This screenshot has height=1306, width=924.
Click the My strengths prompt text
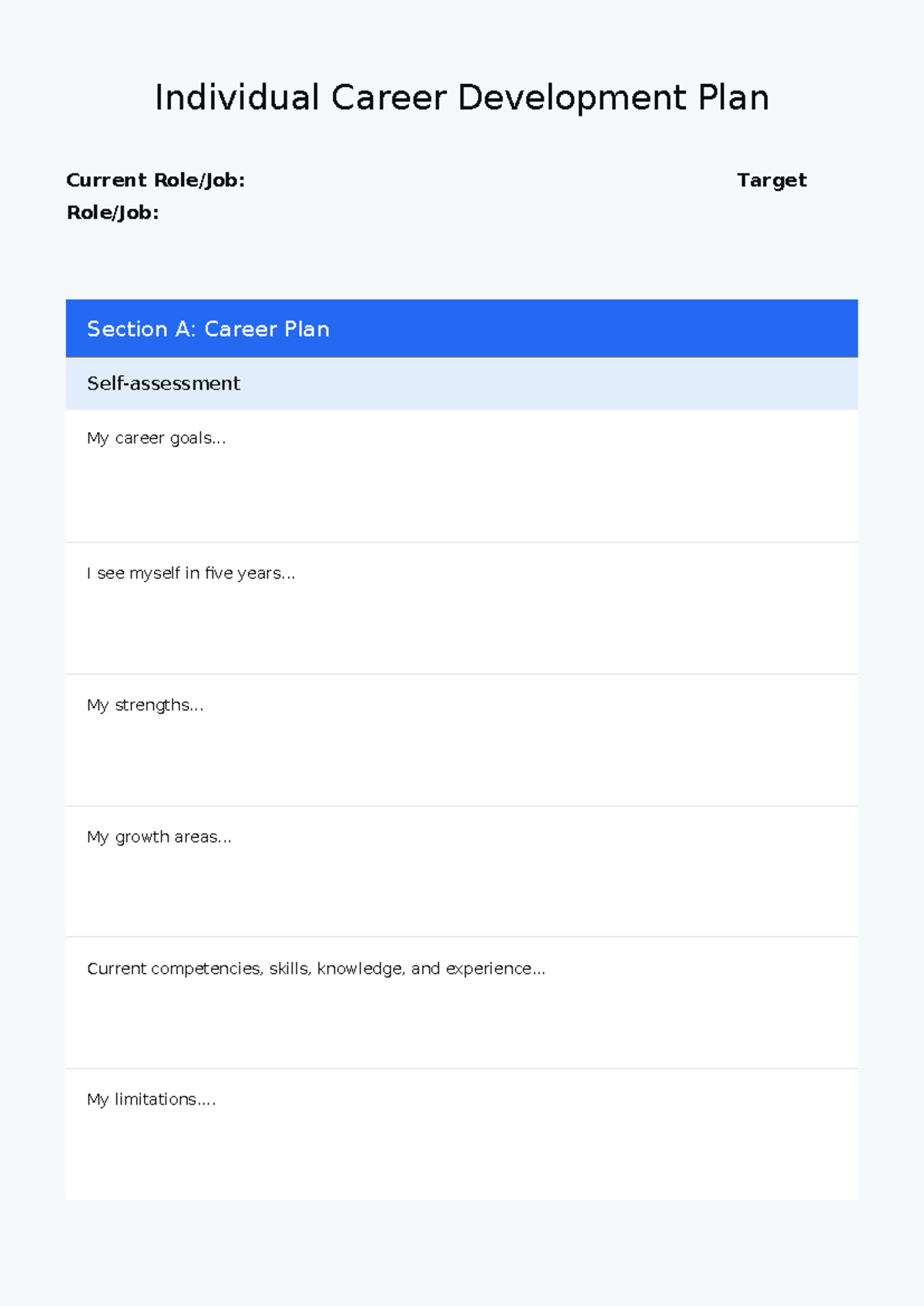click(146, 705)
